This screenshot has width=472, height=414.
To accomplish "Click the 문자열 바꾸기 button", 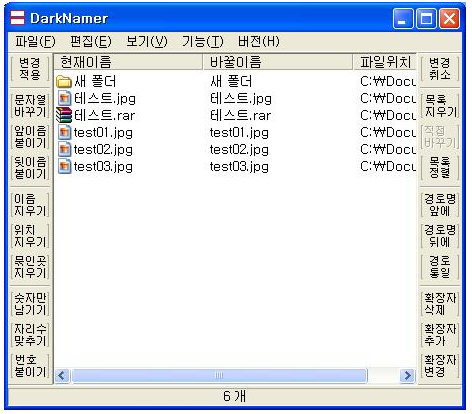I will [30, 106].
